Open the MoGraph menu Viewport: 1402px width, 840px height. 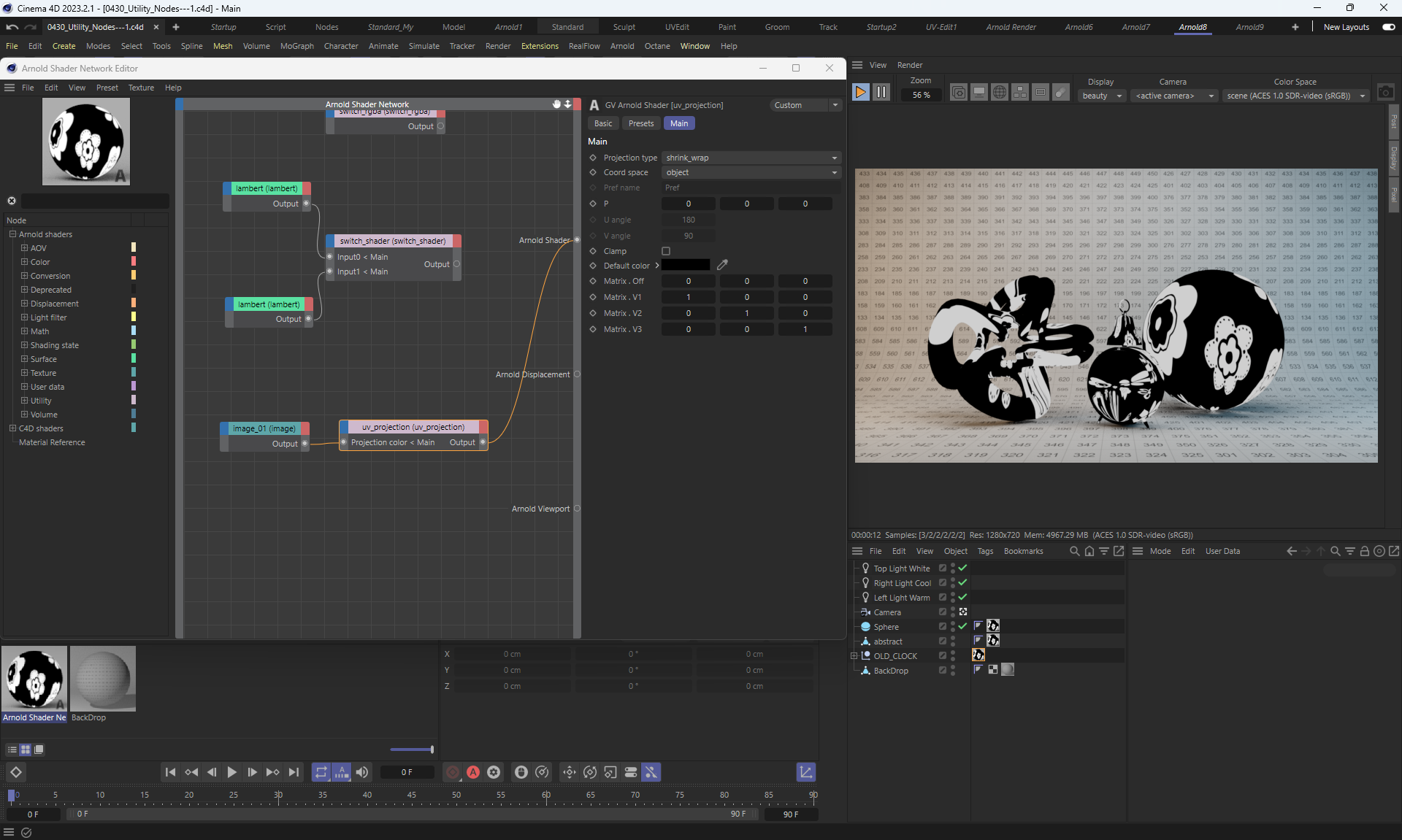pos(296,46)
